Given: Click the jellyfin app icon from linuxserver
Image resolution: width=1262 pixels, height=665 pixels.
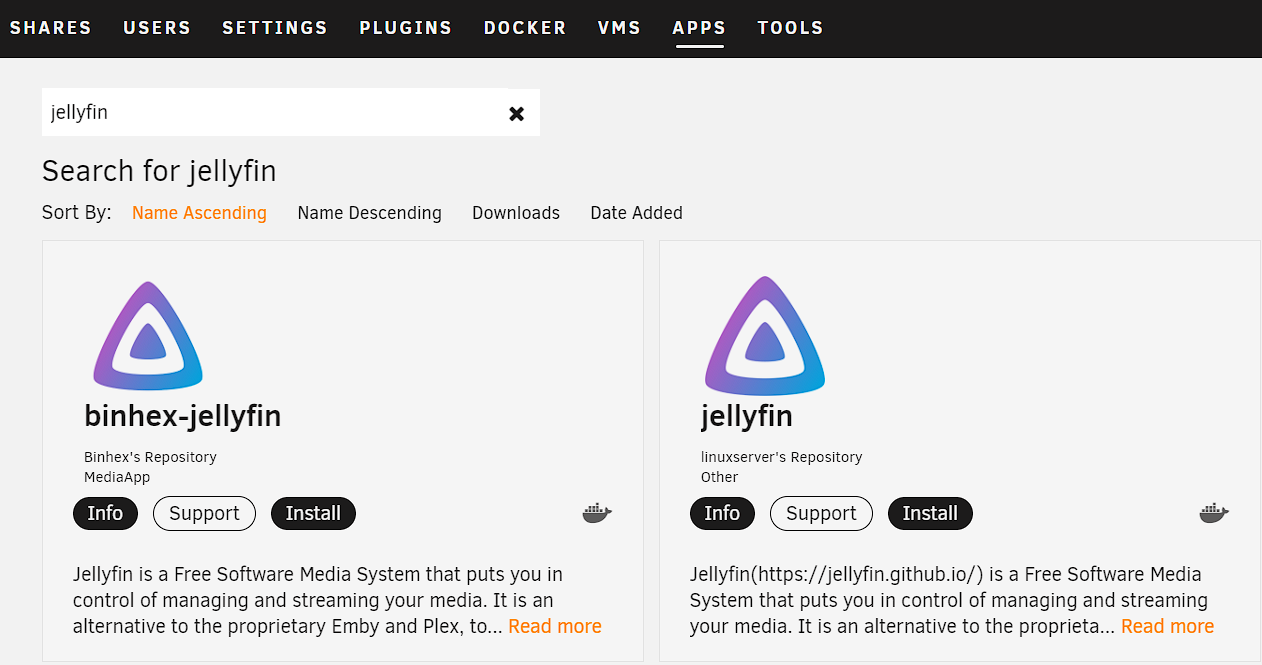Looking at the screenshot, I should pyautogui.click(x=764, y=337).
